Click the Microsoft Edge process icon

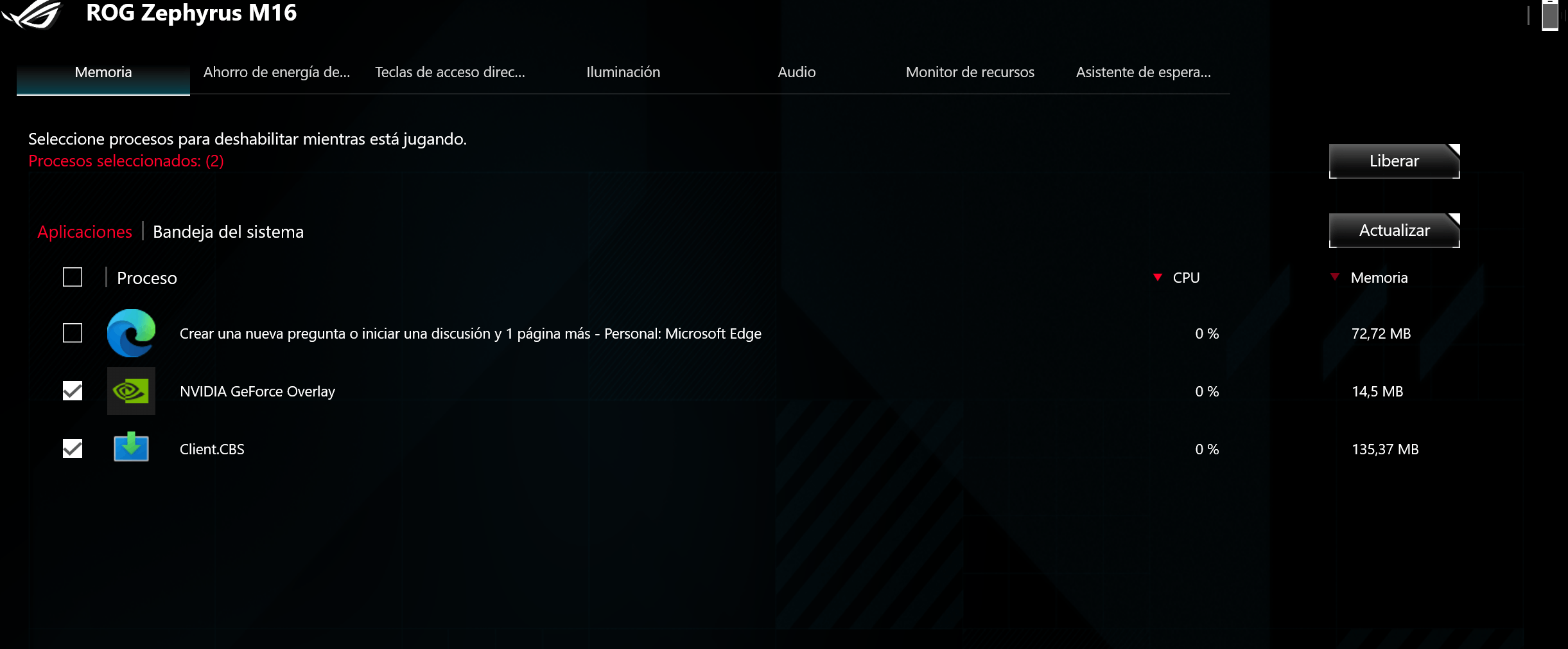tap(131, 333)
